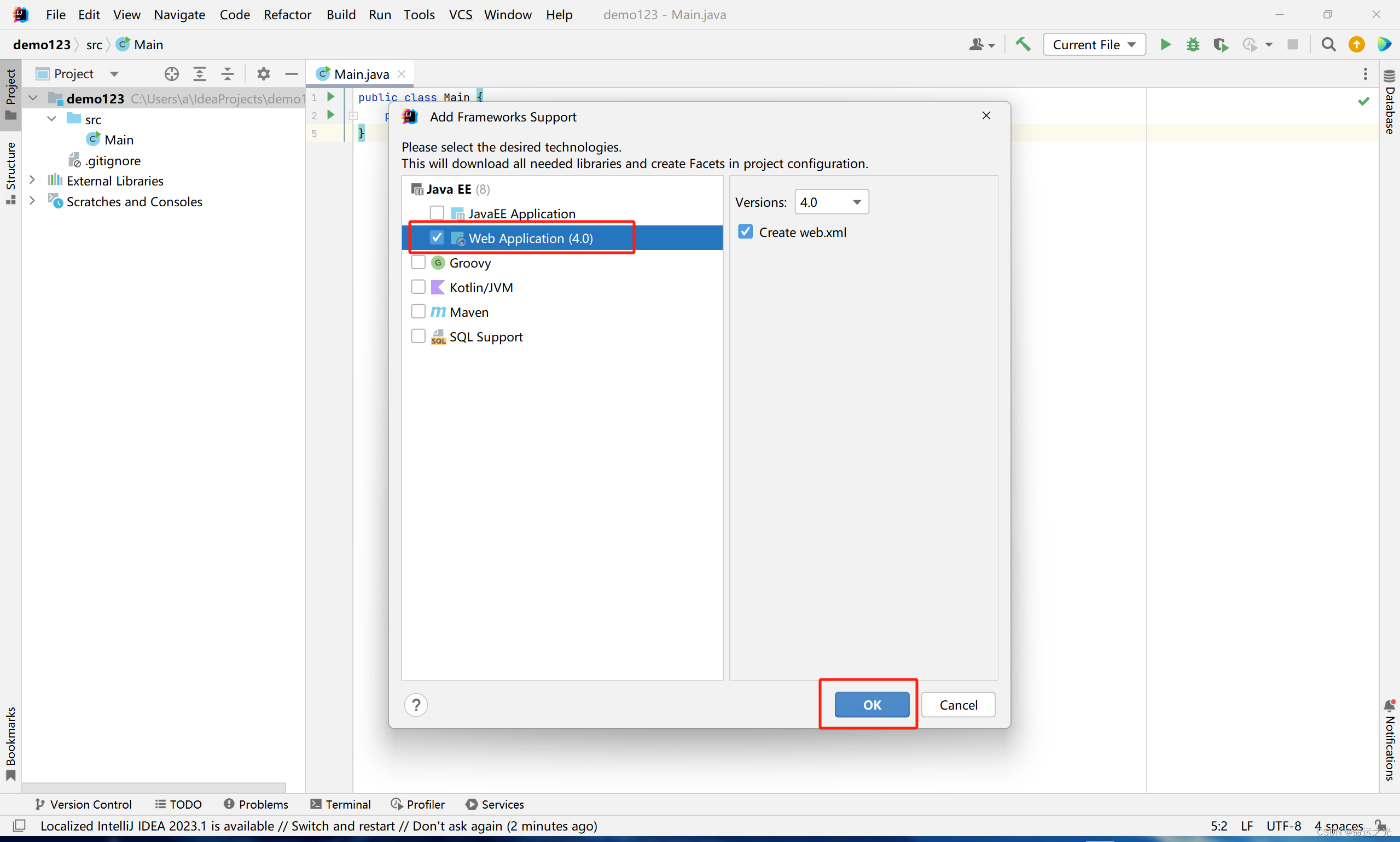Click the VCS menu item
This screenshot has width=1400, height=842.
click(x=459, y=14)
